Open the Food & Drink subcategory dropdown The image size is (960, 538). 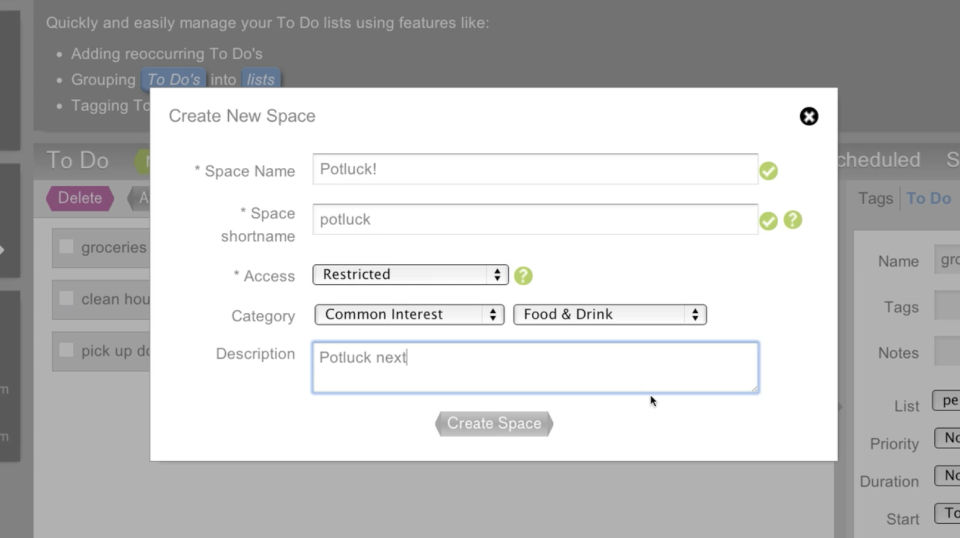pyautogui.click(x=609, y=314)
